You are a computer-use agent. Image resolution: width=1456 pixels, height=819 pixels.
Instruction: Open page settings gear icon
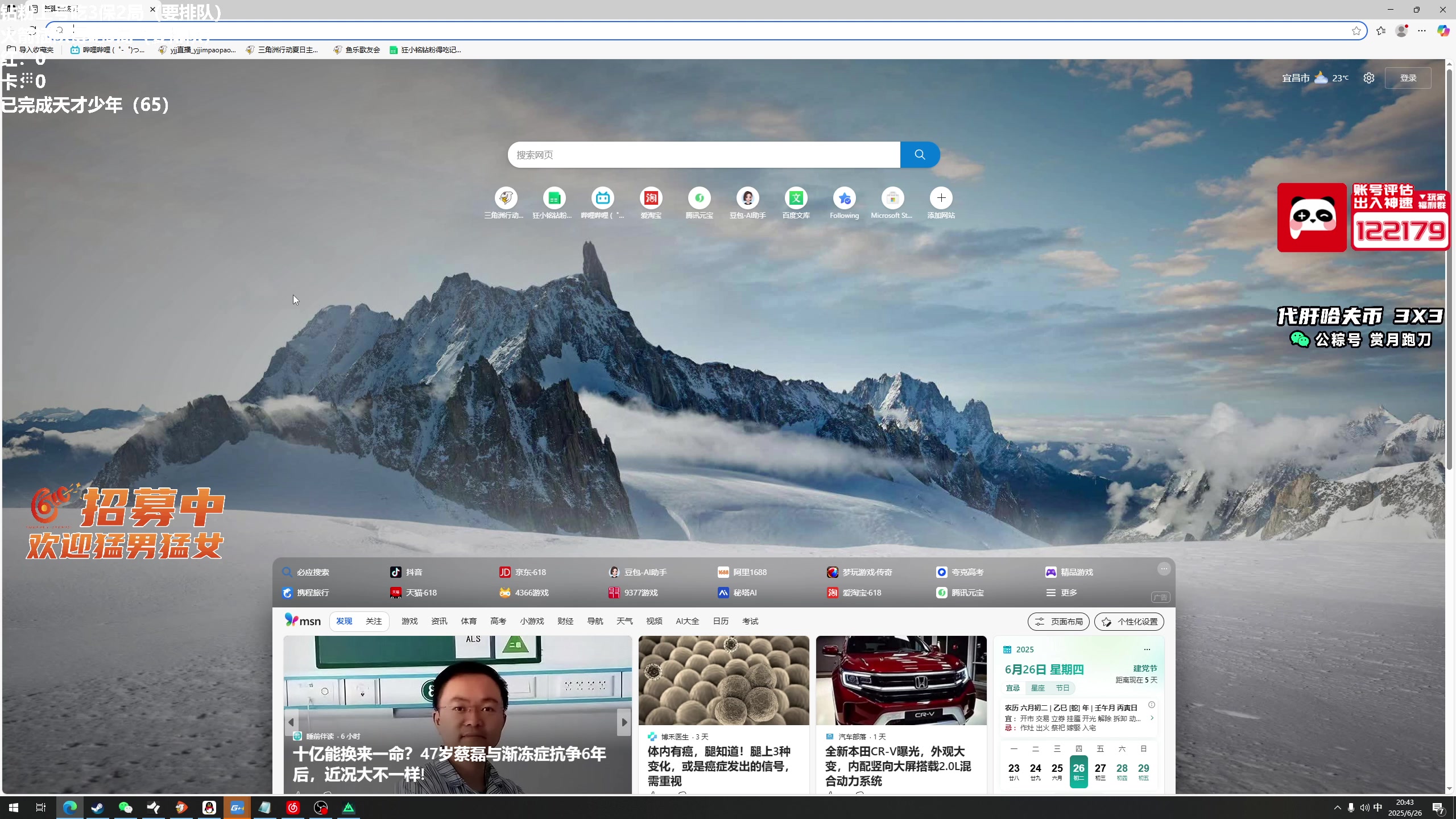(x=1369, y=78)
